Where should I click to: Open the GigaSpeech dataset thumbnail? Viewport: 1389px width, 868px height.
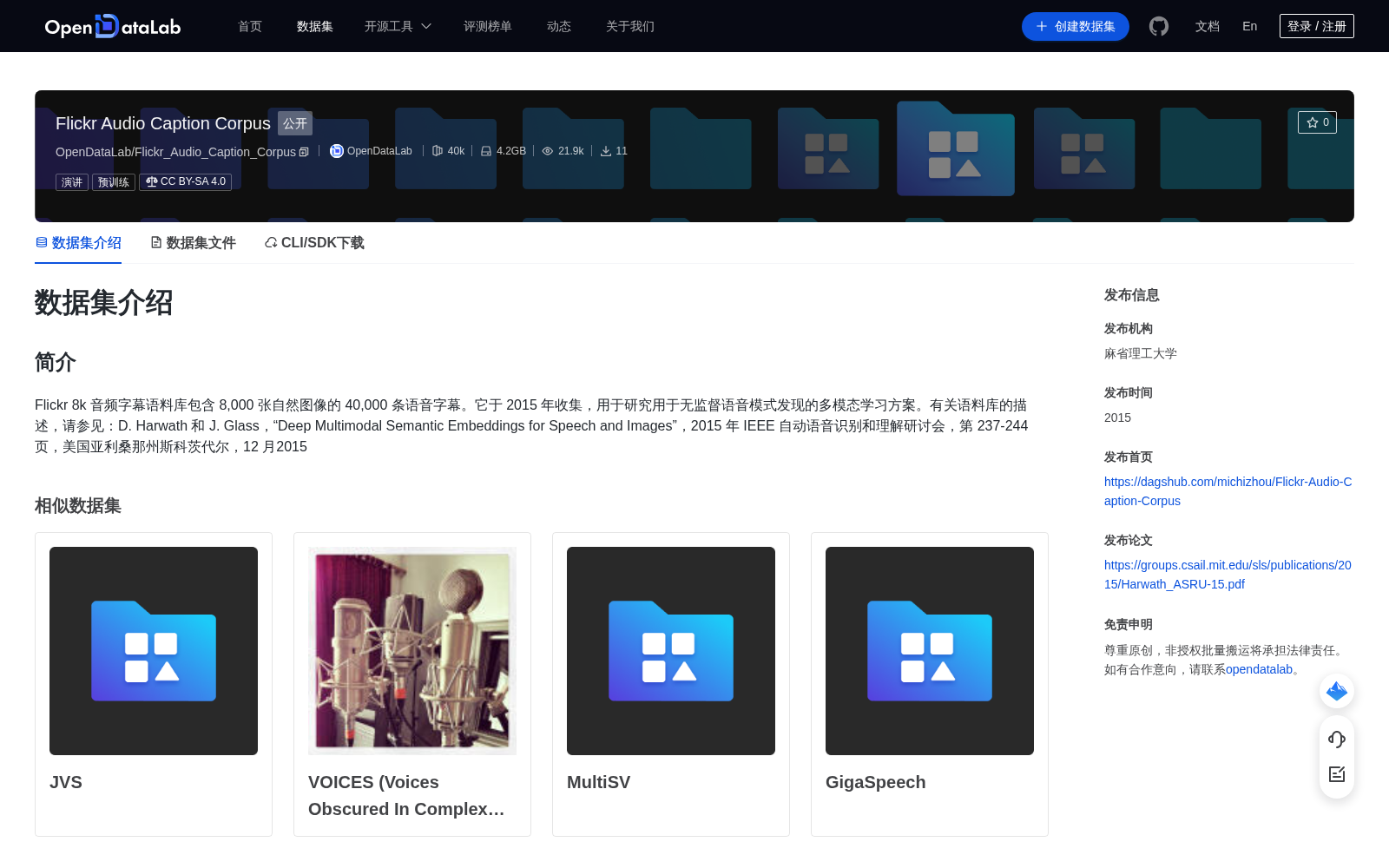click(930, 651)
